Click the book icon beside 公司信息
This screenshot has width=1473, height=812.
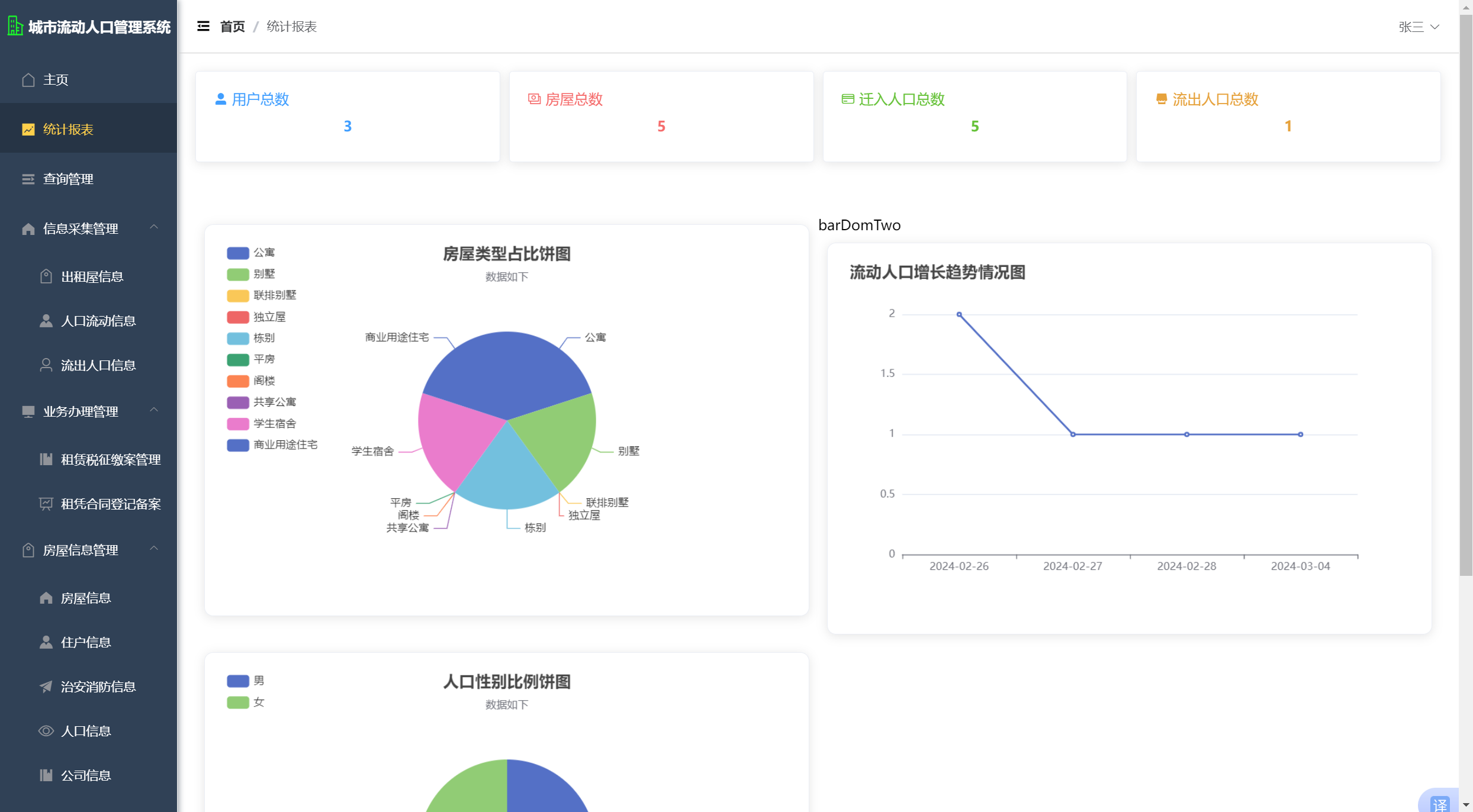tap(46, 775)
